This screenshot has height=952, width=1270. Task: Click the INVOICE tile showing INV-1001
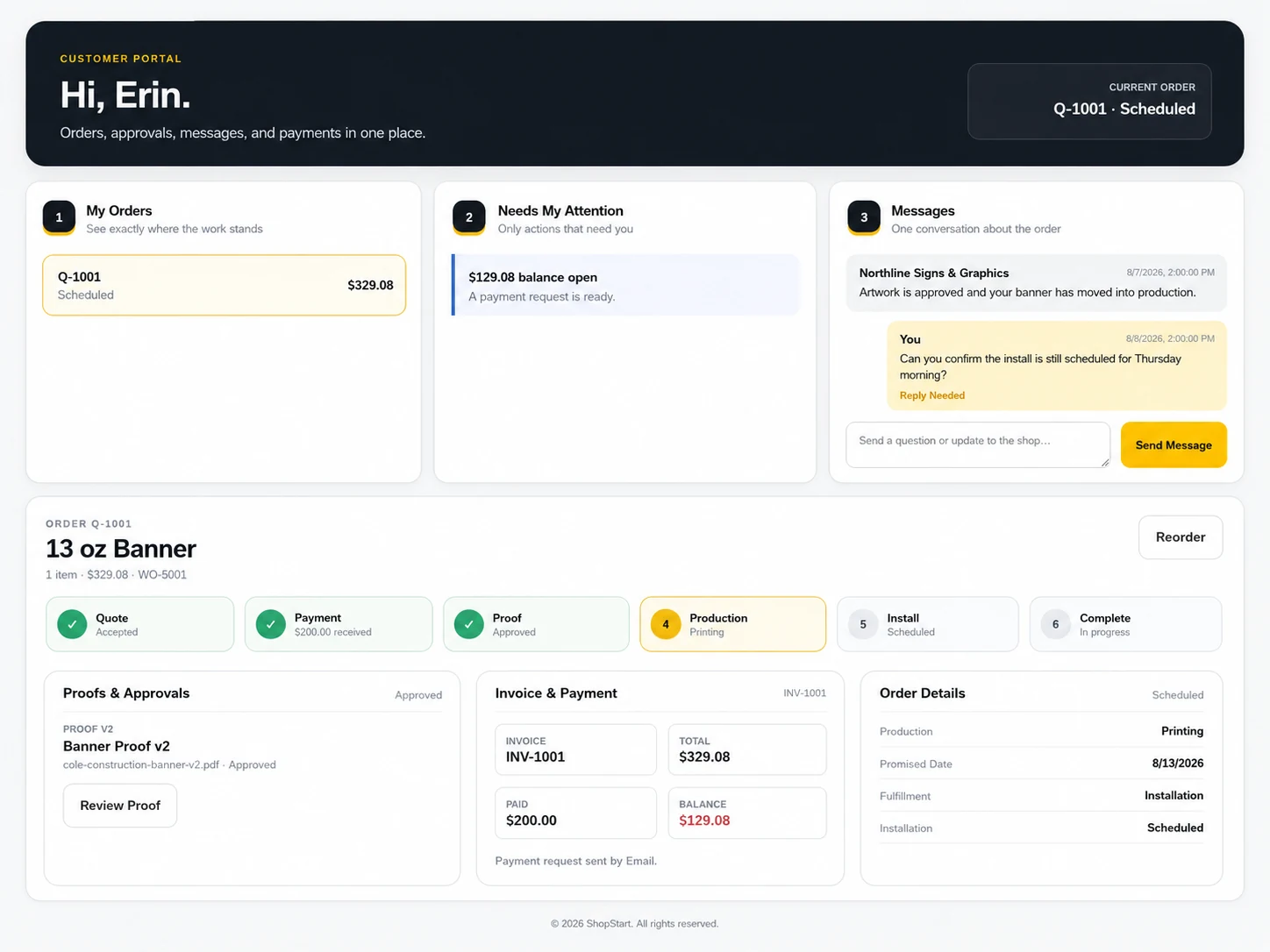[x=575, y=750]
